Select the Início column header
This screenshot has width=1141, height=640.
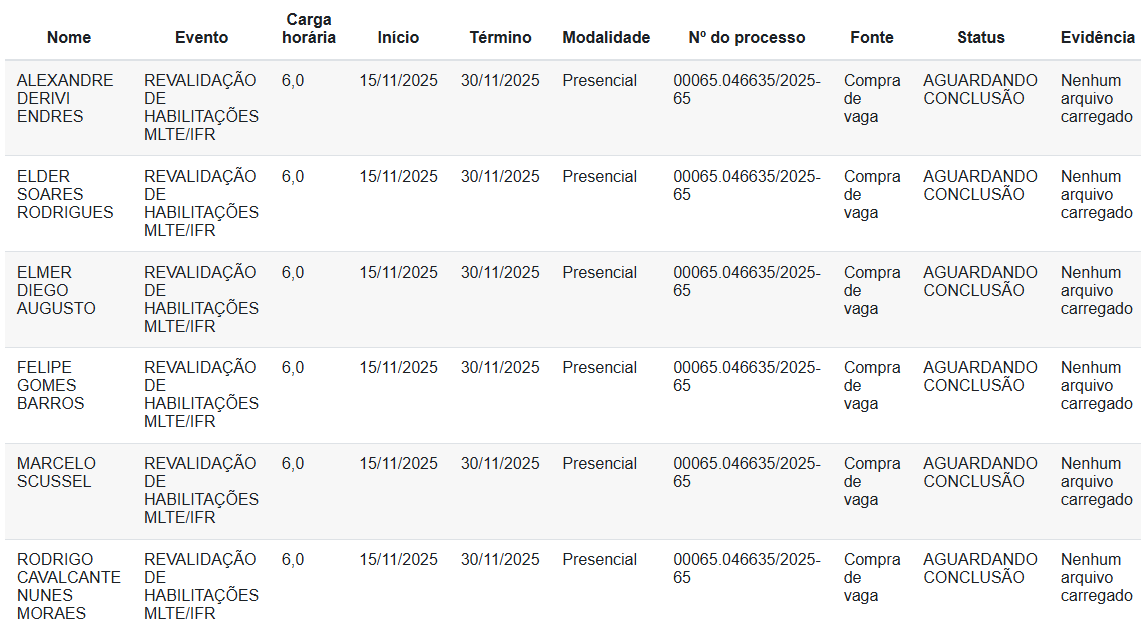[x=398, y=37]
